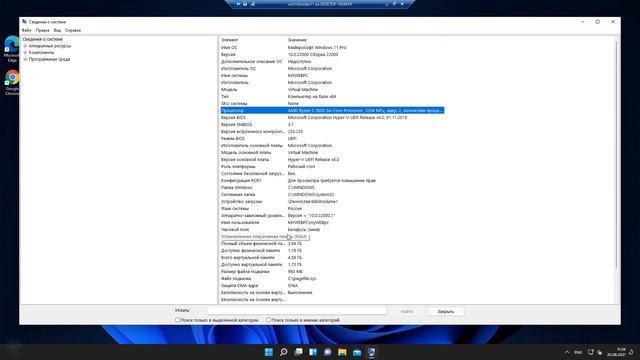Select the Роль платформы row
This screenshot has height=360, width=640.
click(x=332, y=167)
